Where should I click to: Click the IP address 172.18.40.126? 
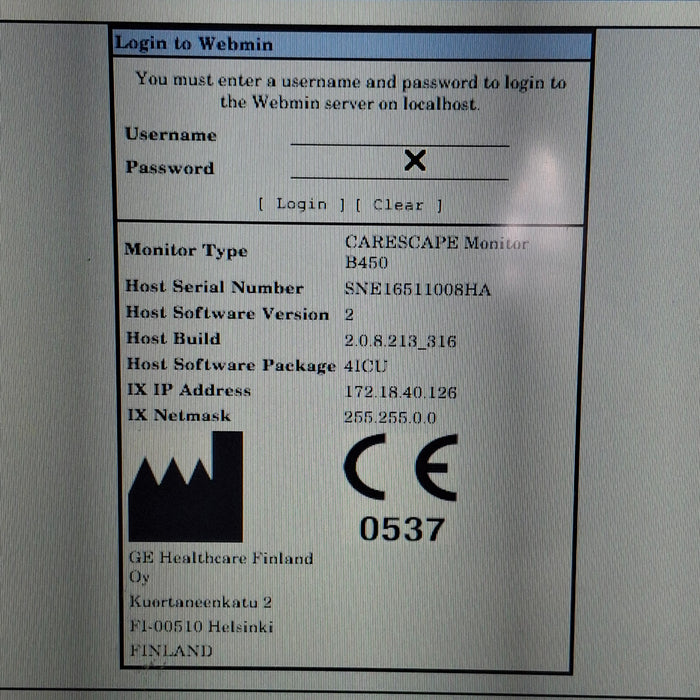[400, 392]
